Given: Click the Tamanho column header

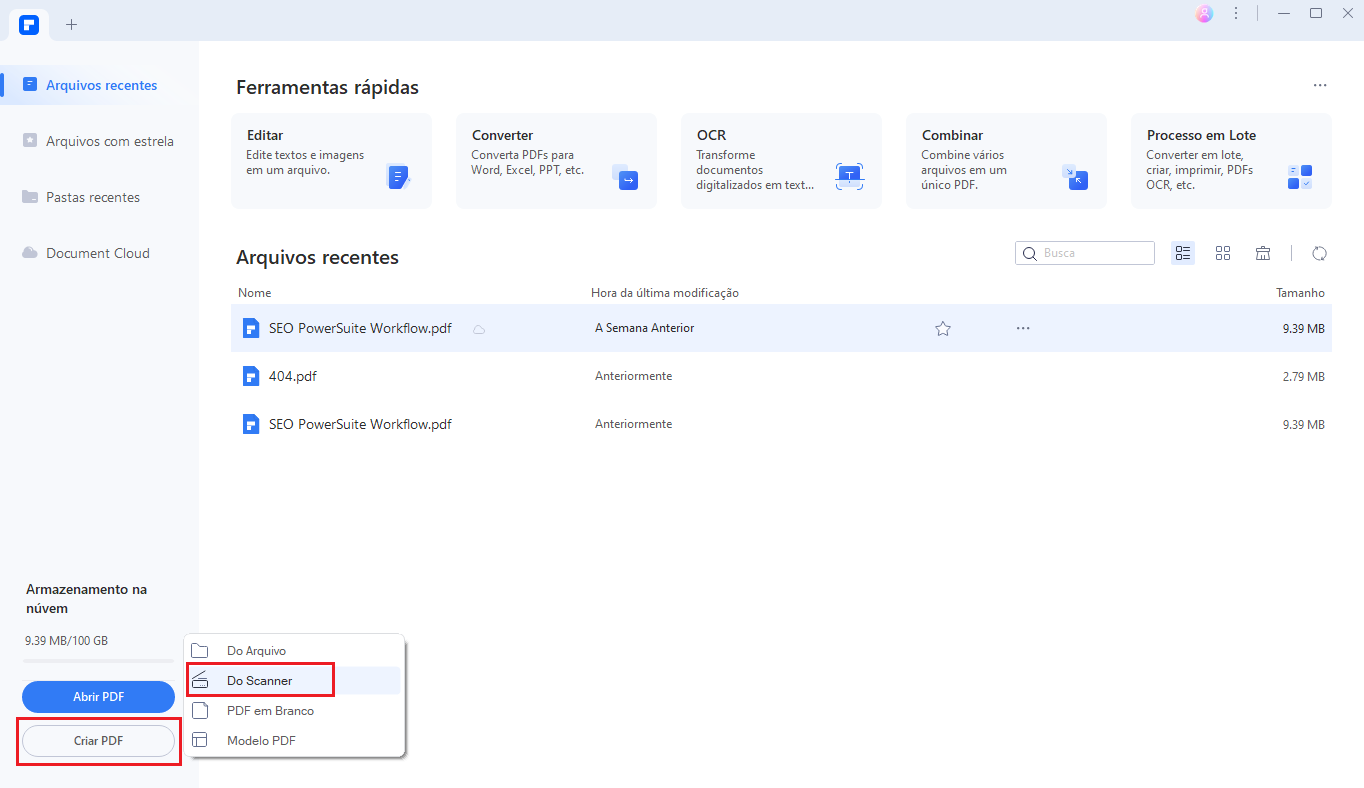Looking at the screenshot, I should 1300,293.
